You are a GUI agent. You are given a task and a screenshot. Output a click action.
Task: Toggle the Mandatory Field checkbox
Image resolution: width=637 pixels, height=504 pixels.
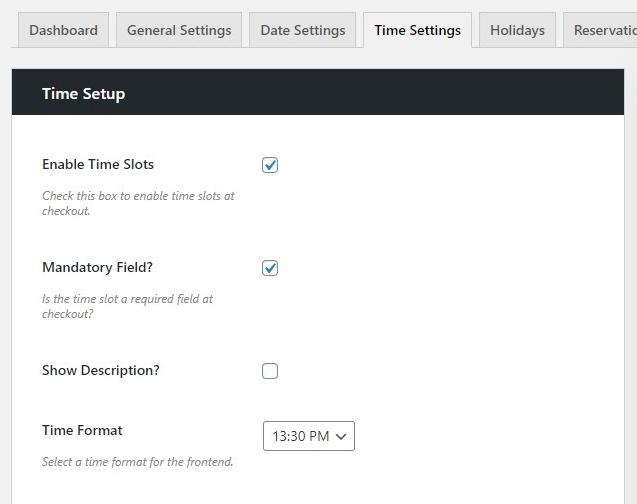[x=270, y=268]
